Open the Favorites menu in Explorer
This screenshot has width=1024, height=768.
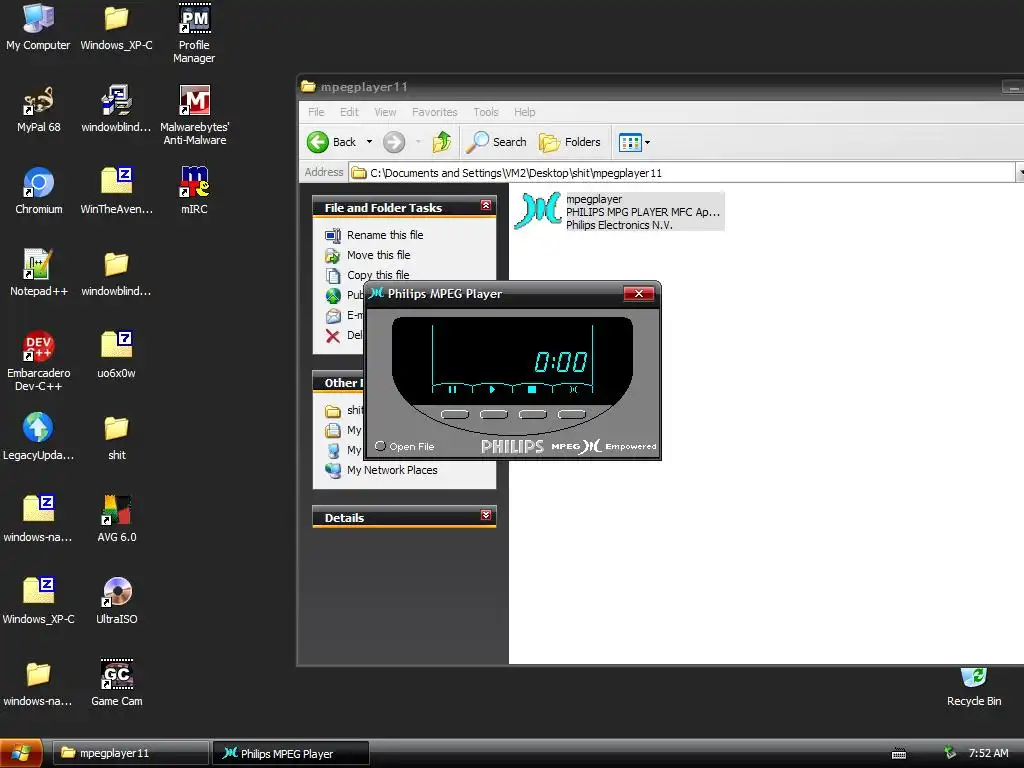[x=434, y=112]
